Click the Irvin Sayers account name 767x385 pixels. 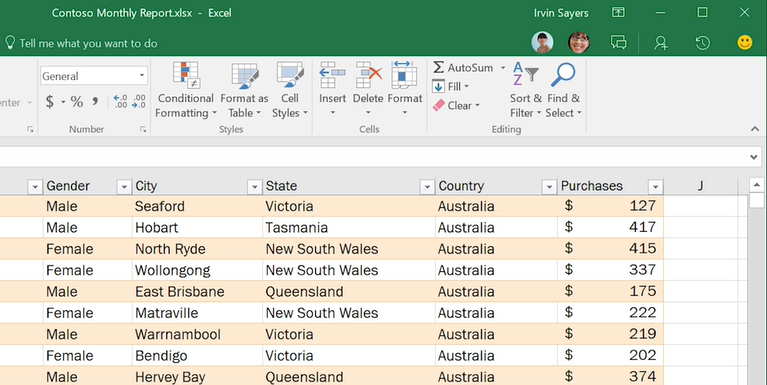point(561,13)
